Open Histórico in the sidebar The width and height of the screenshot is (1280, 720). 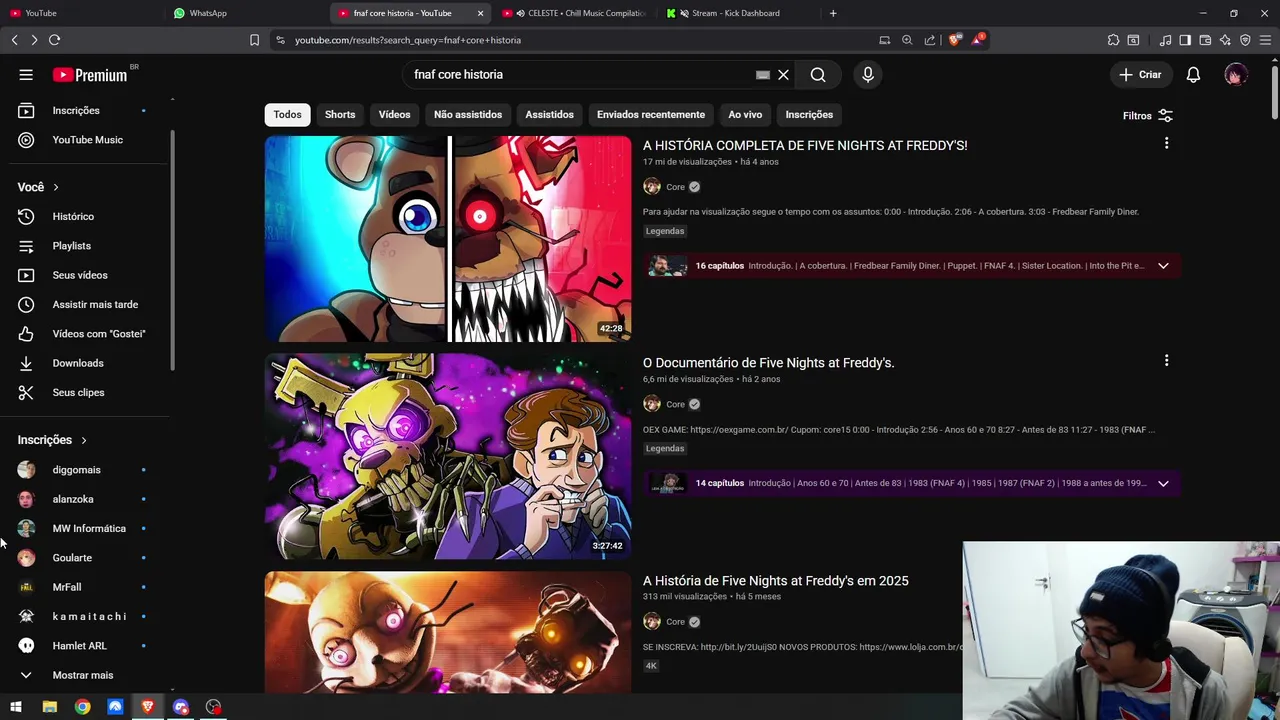[84, 216]
